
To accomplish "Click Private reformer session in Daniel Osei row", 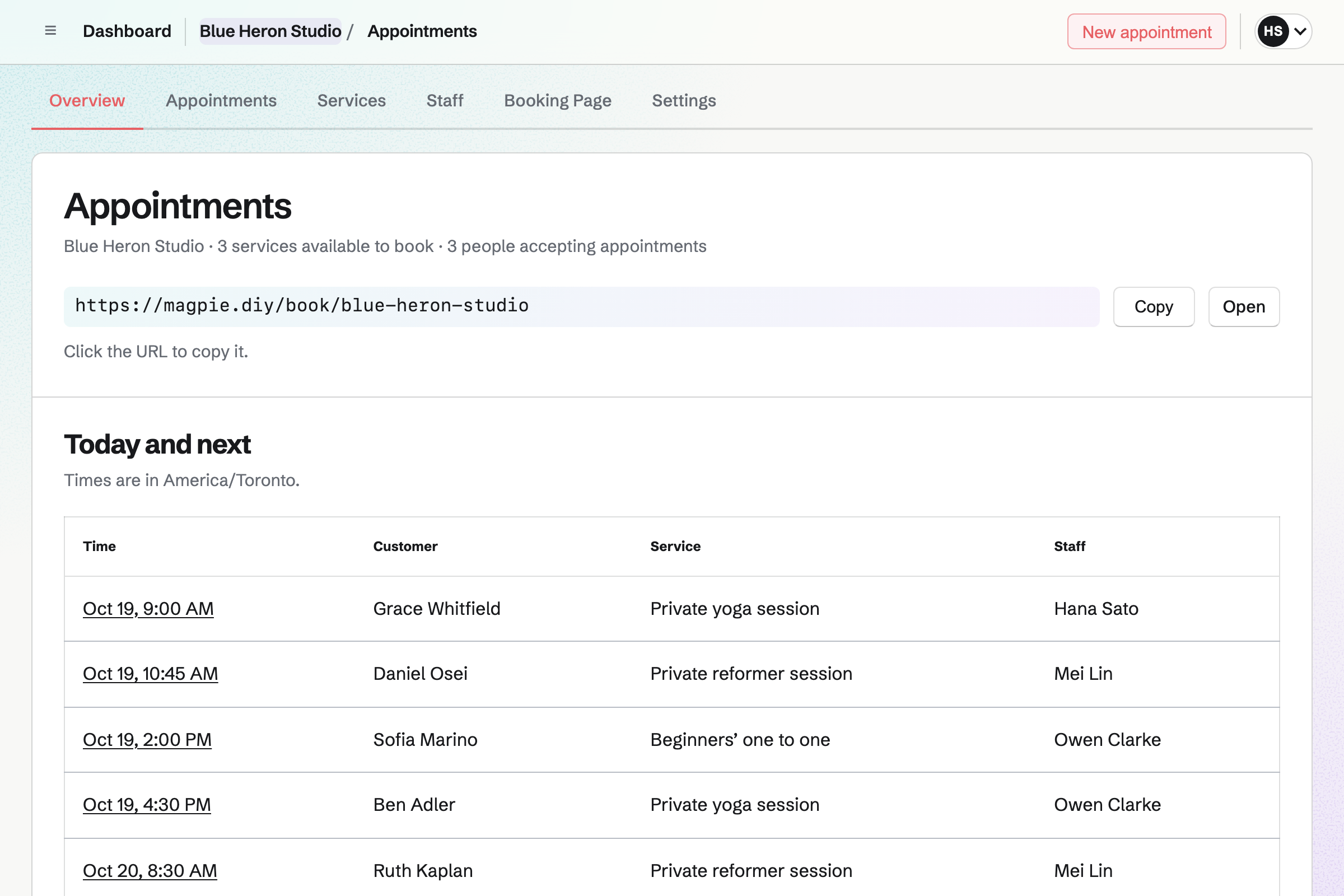I will 751,674.
